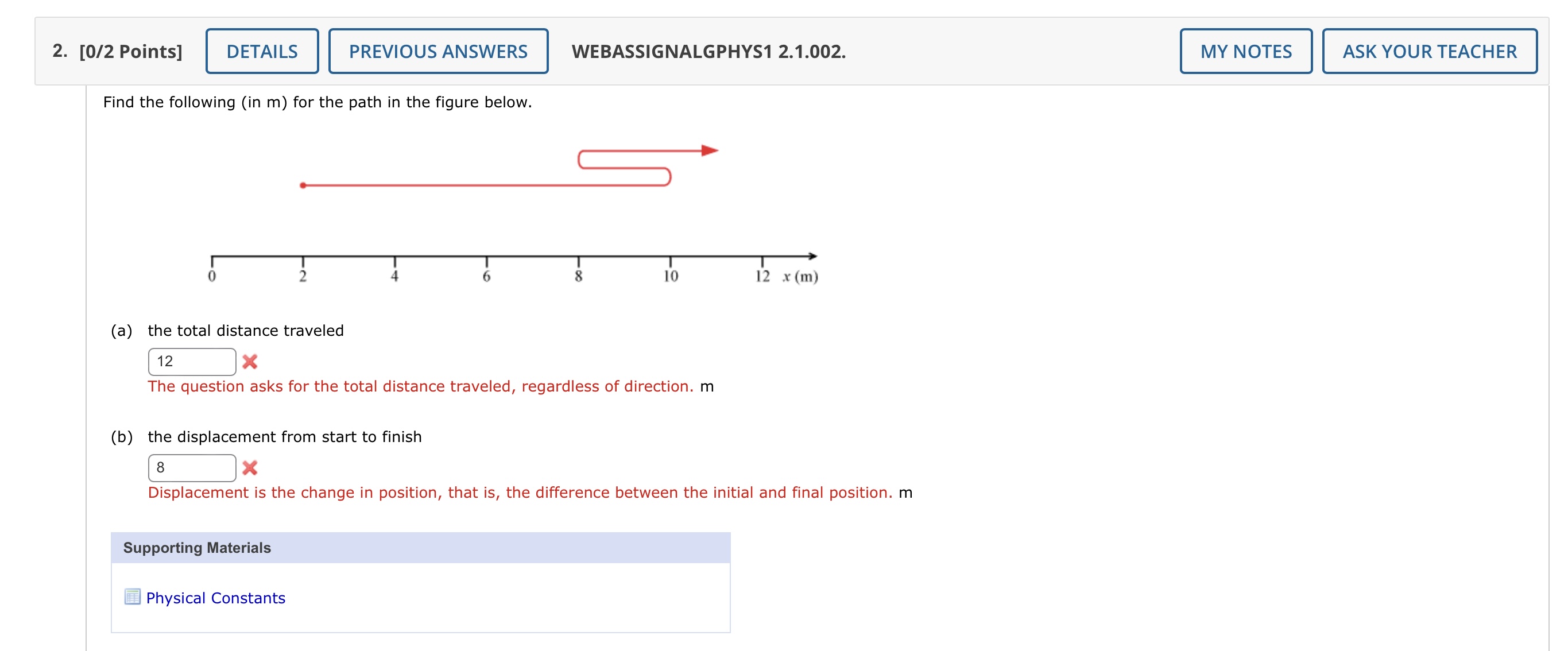Click the x (m) axis label
Viewport: 1568px width, 651px height.
click(x=800, y=276)
